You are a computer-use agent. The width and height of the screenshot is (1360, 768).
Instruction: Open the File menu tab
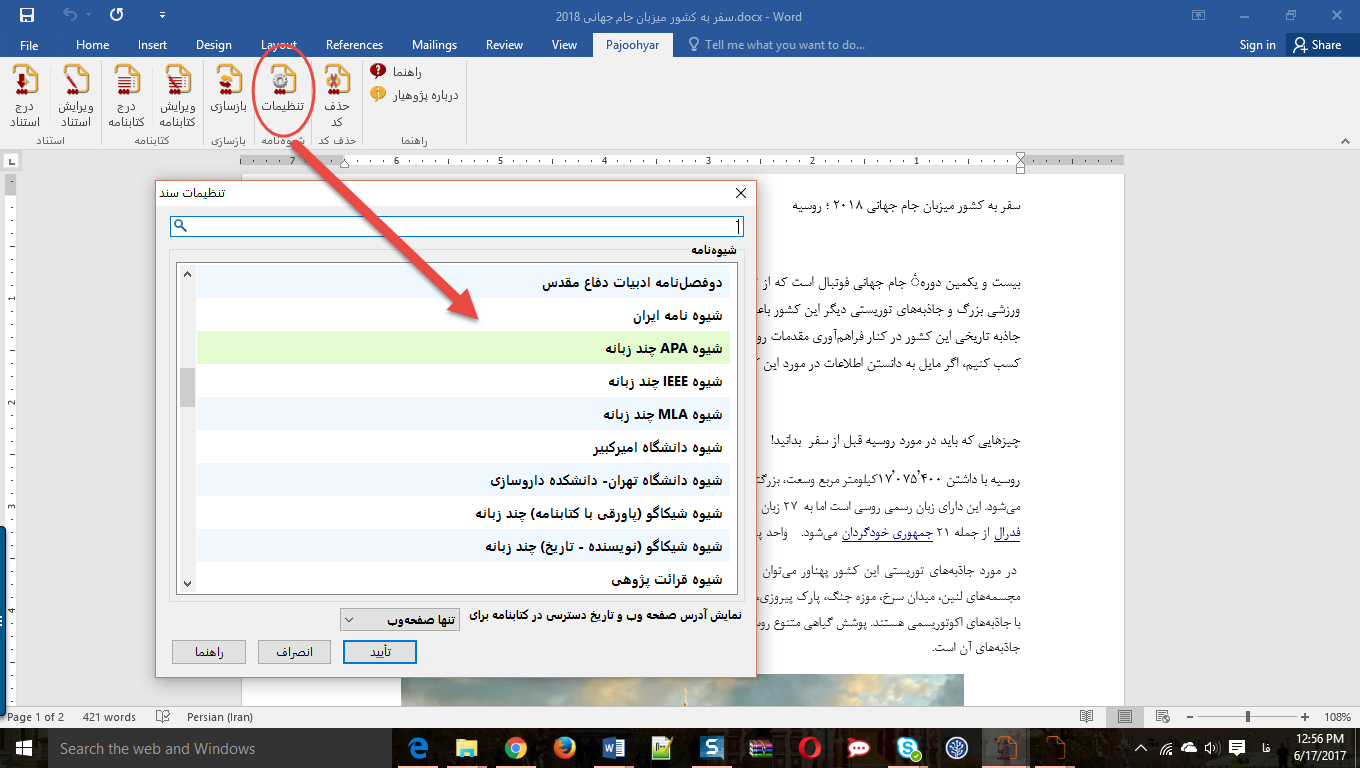(29, 45)
